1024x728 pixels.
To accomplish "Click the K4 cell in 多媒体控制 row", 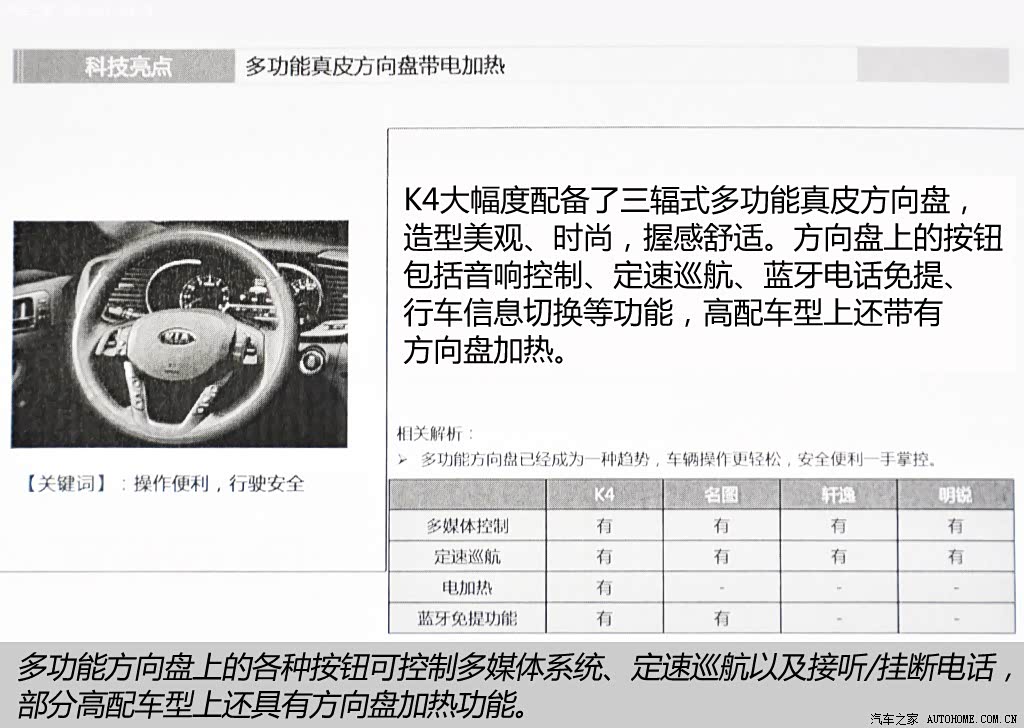I will point(604,526).
